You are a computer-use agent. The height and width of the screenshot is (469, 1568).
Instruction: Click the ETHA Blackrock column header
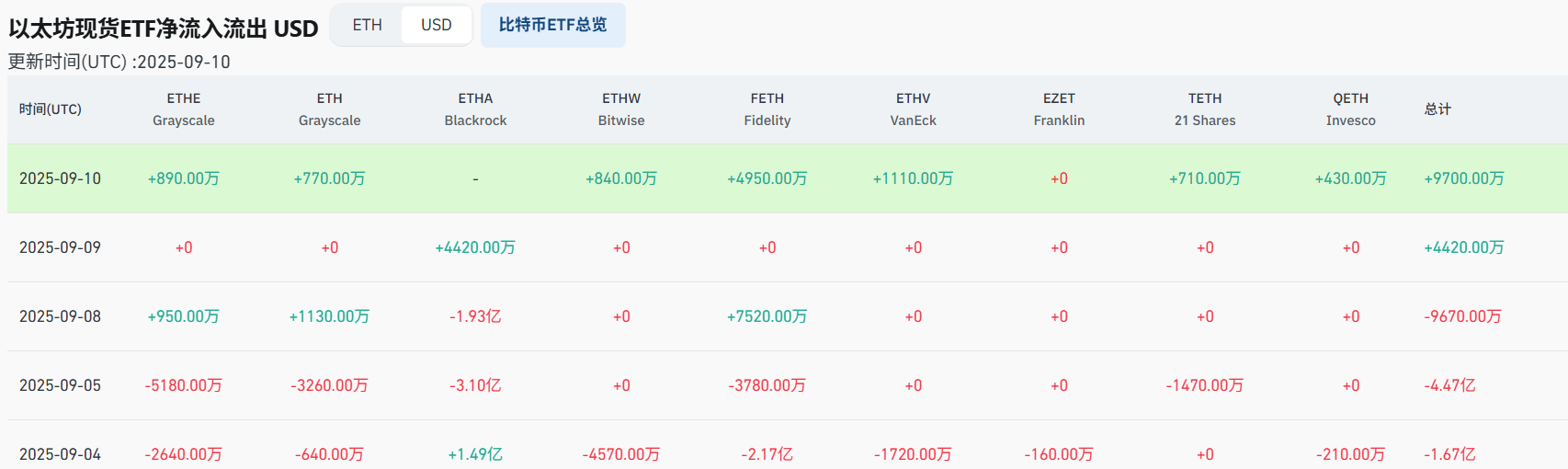[x=475, y=109]
